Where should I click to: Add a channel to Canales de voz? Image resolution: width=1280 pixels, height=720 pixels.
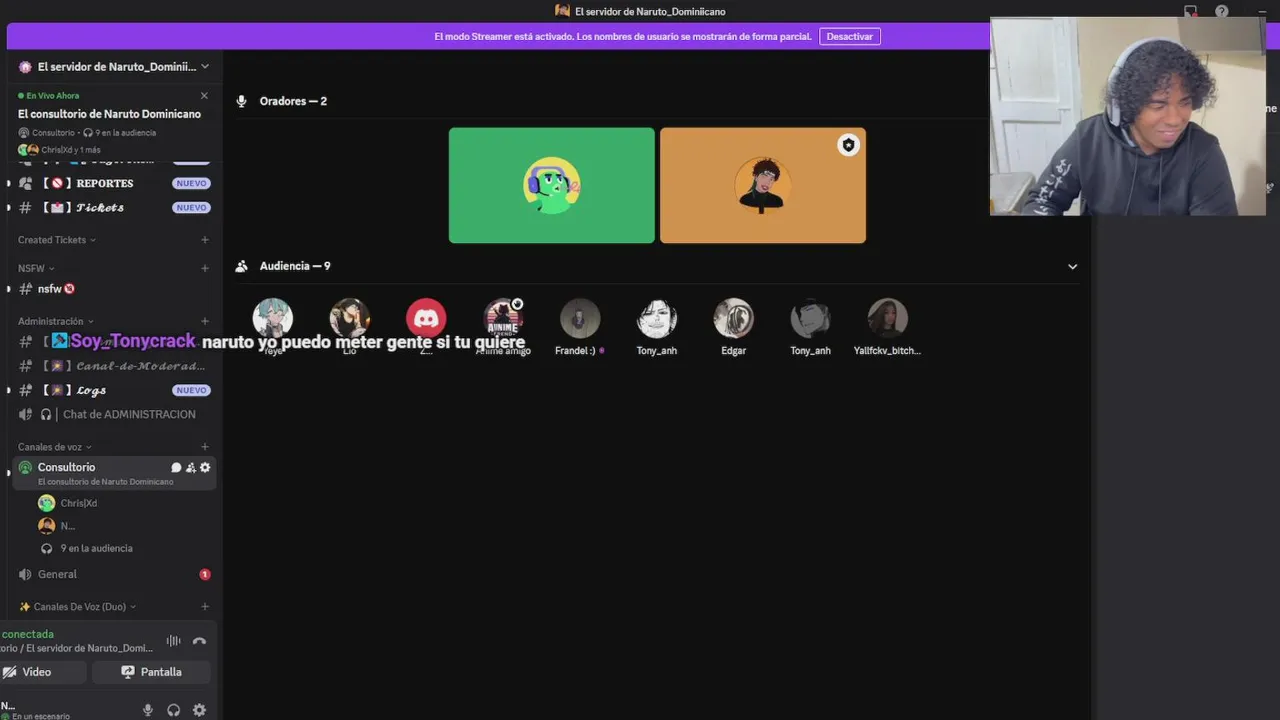pos(204,447)
